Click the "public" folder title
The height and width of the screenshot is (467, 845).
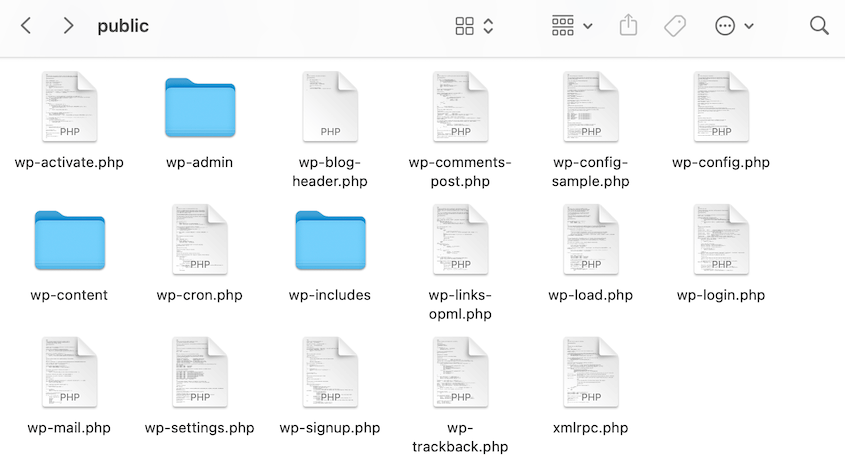123,26
